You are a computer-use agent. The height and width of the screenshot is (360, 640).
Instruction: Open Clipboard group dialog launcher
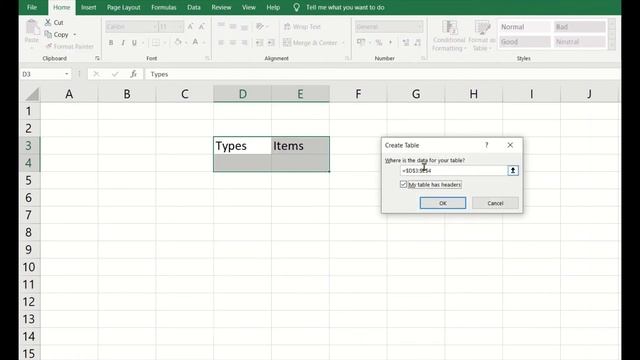point(97,58)
